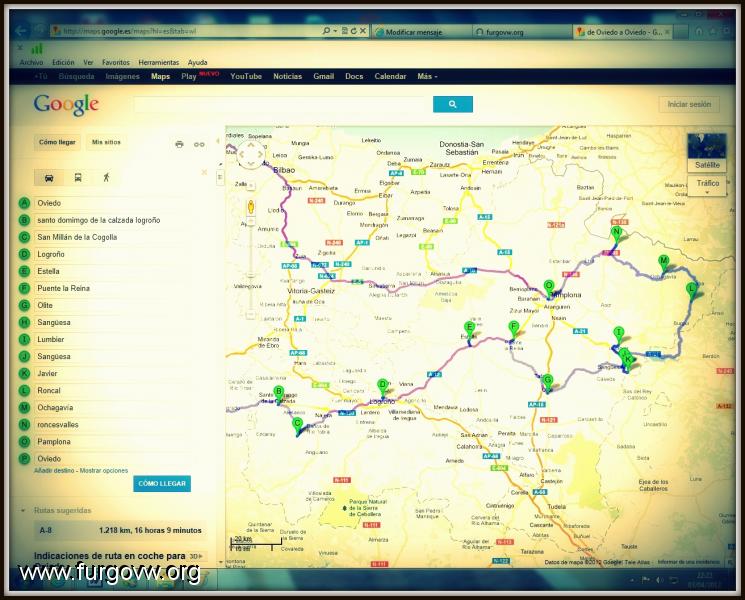Click green marker D next to Logroño field

24,255
